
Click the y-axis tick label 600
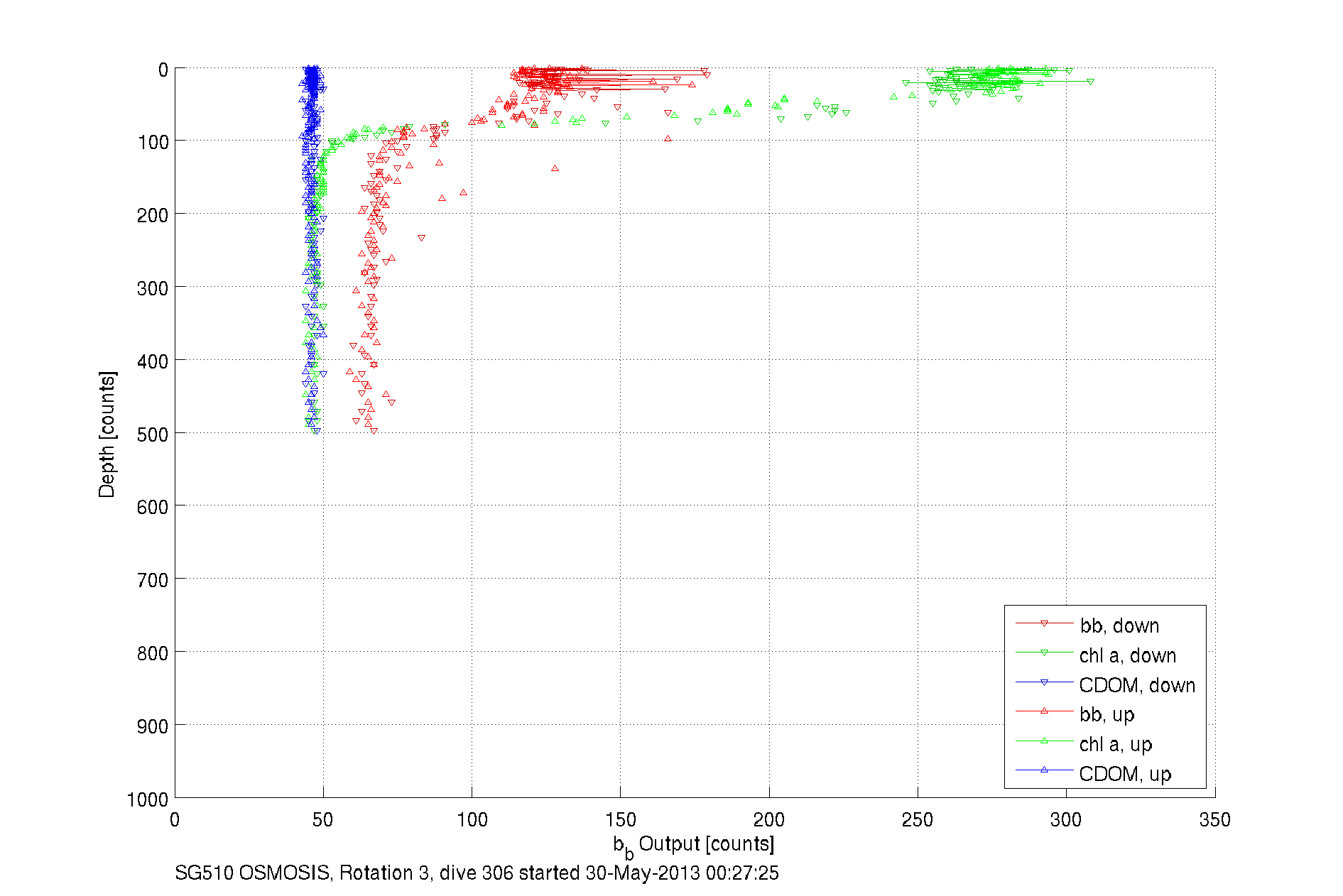(x=153, y=507)
